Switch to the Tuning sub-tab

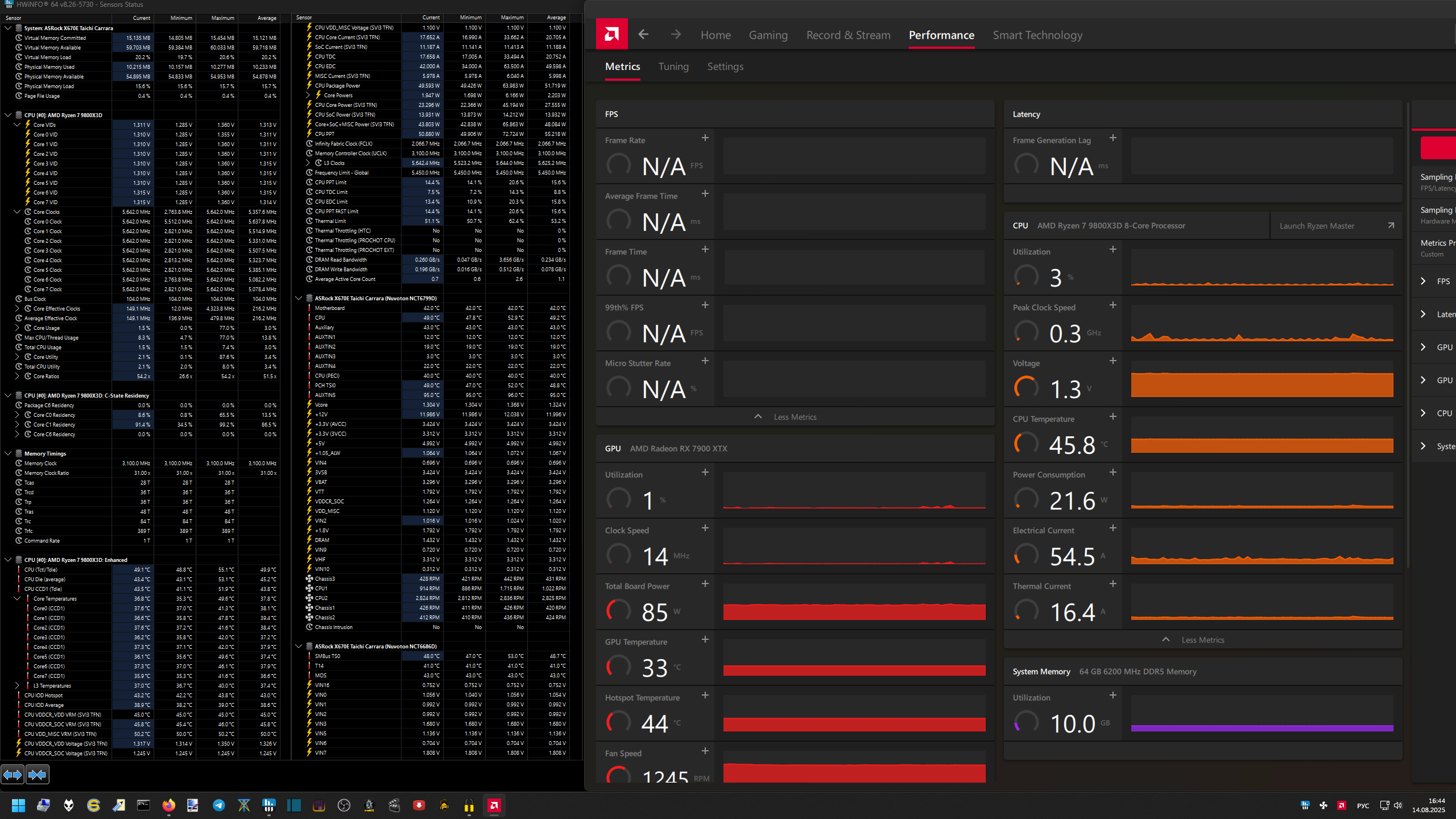pos(673,67)
